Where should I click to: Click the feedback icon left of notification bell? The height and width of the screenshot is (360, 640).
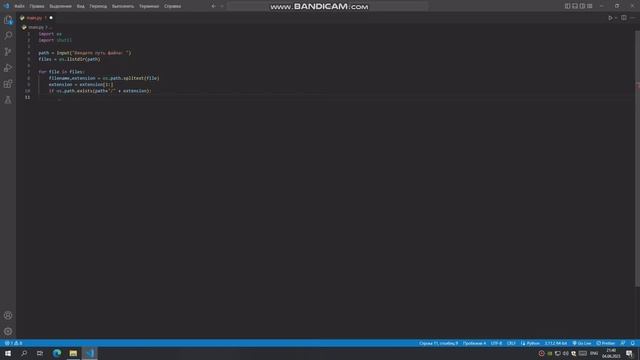click(x=623, y=343)
